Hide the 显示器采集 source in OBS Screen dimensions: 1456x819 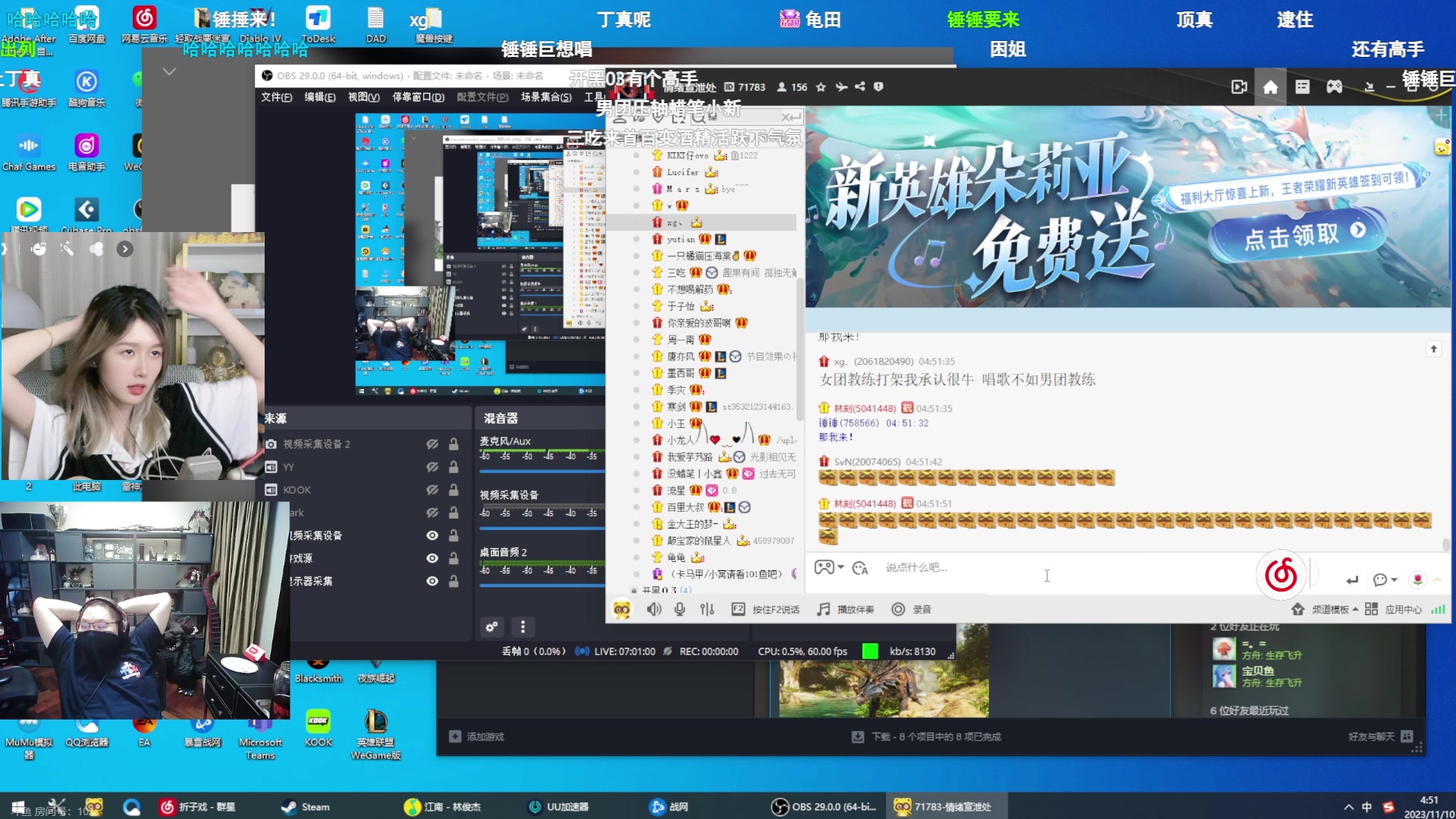pyautogui.click(x=432, y=581)
